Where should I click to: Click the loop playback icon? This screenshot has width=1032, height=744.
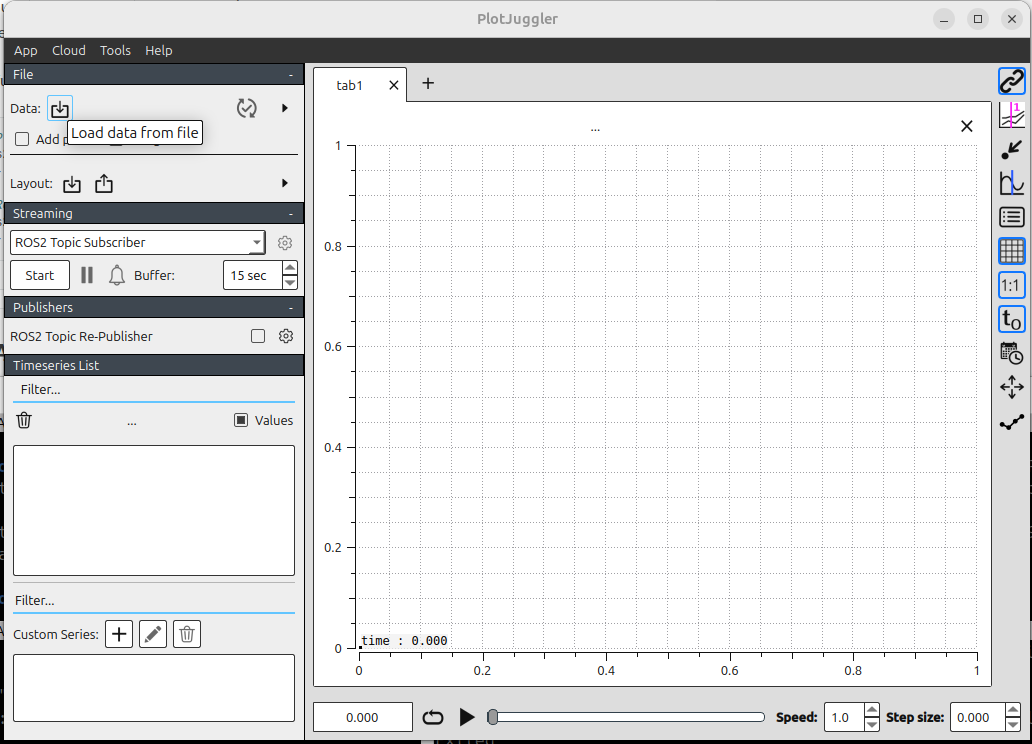pos(432,717)
